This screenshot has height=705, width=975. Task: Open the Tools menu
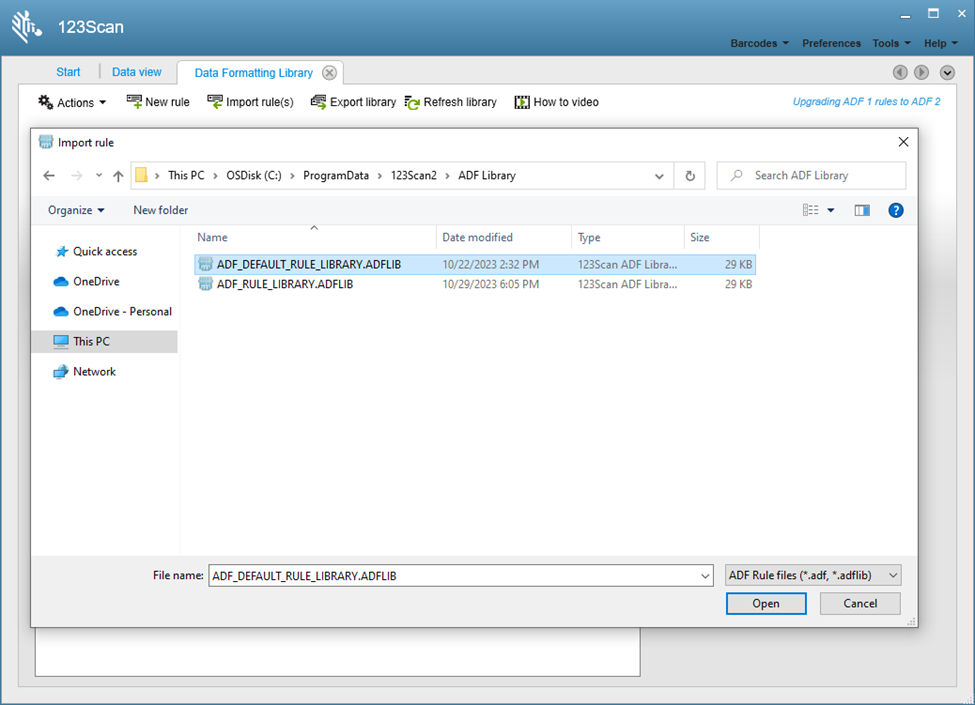point(890,43)
